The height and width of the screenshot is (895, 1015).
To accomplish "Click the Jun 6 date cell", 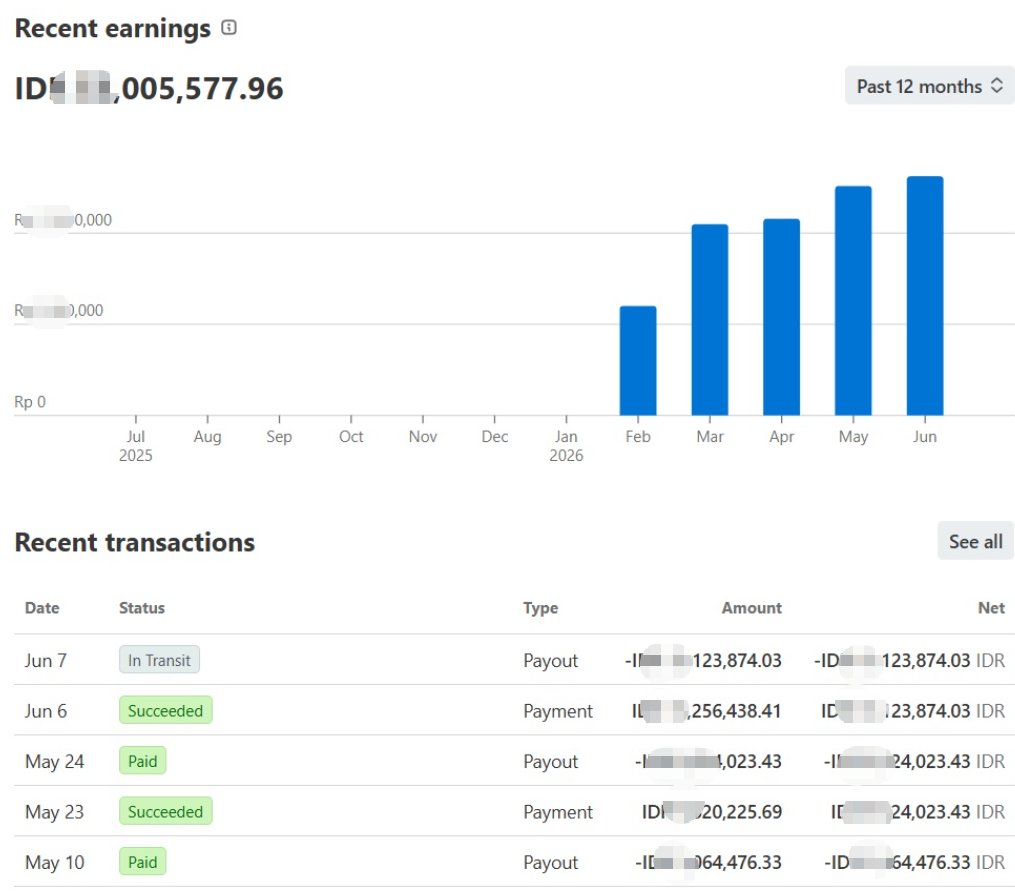I will (x=45, y=711).
